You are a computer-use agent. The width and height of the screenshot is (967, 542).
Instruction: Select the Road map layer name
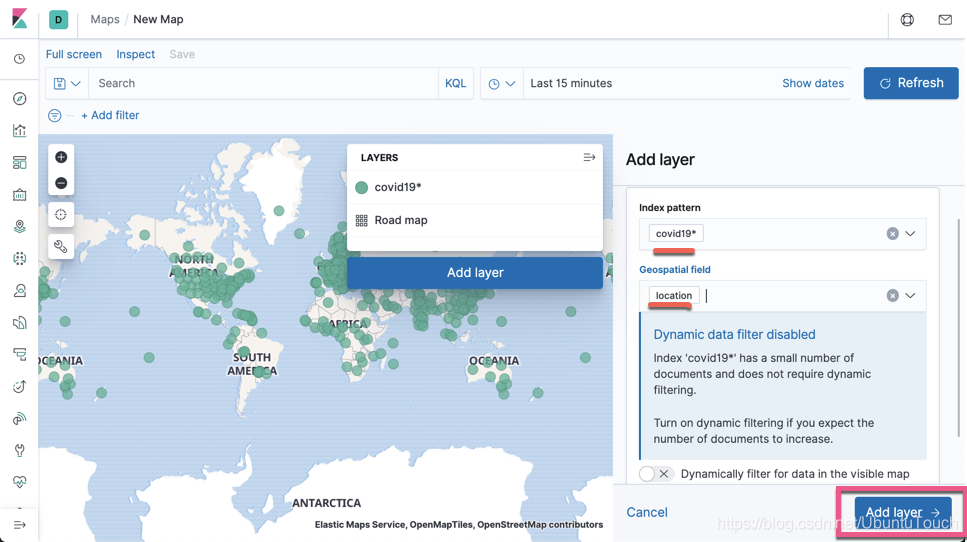click(x=401, y=220)
